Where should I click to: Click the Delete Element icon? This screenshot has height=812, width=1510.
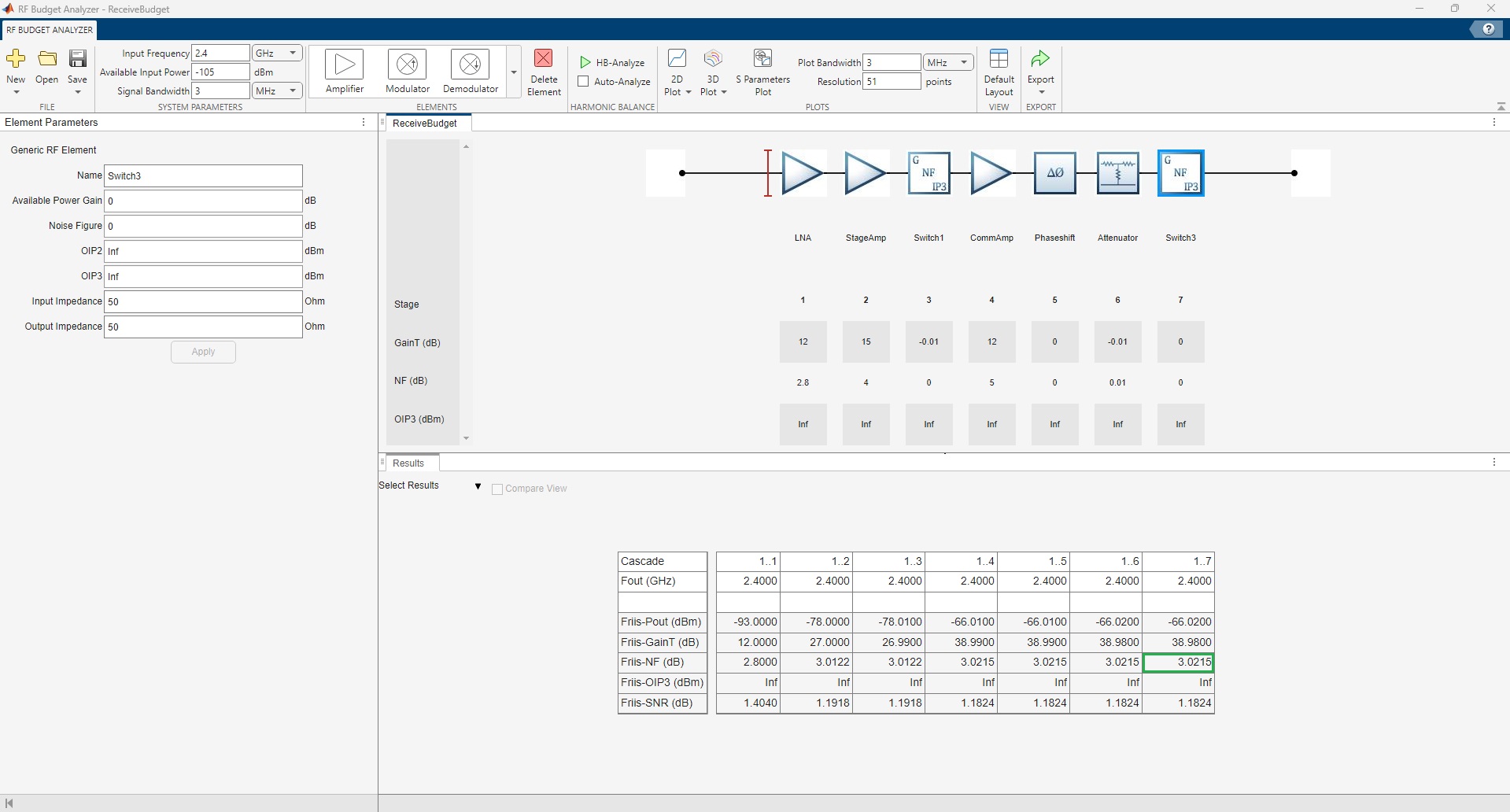[x=544, y=60]
